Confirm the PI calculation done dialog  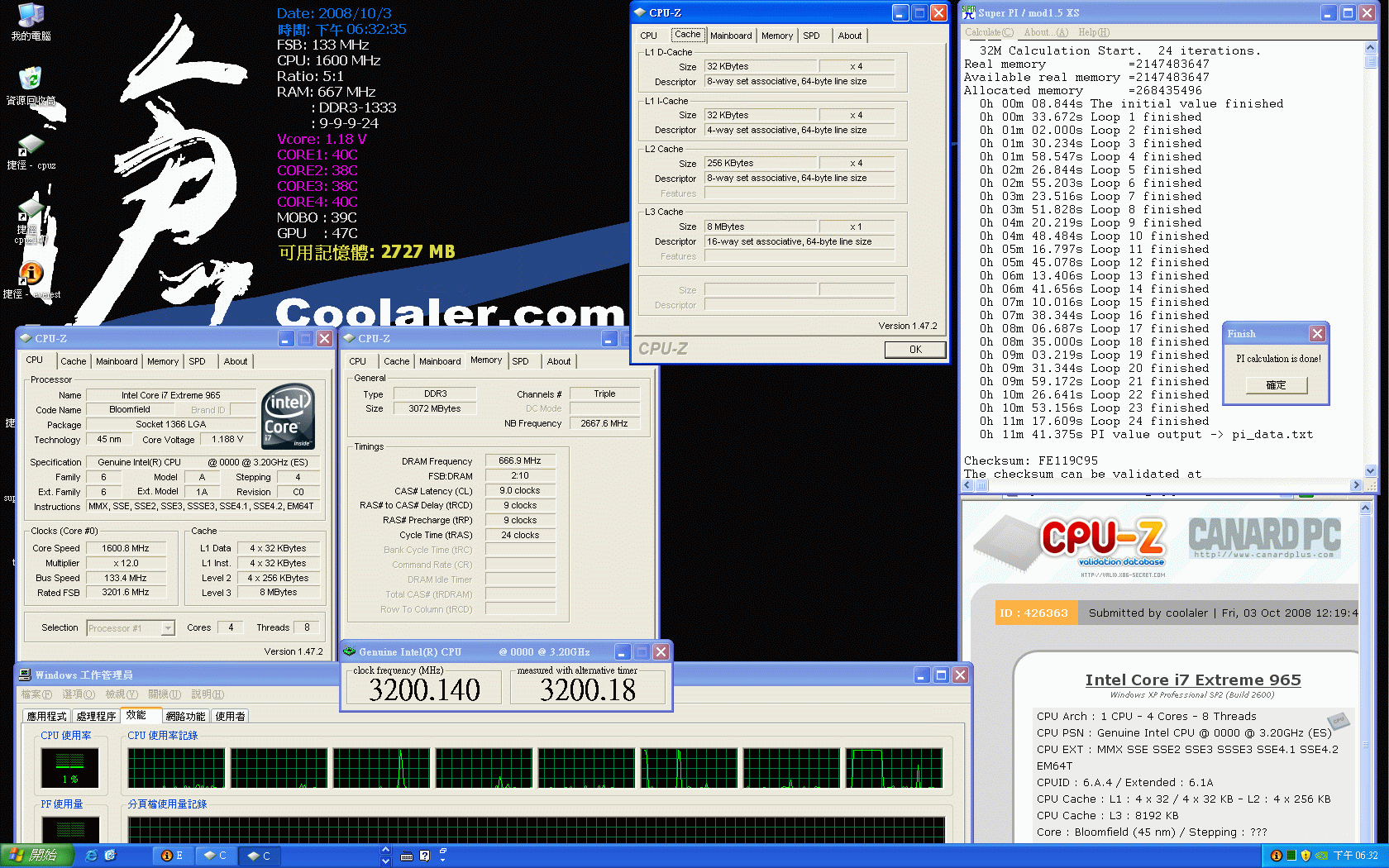coord(1277,385)
